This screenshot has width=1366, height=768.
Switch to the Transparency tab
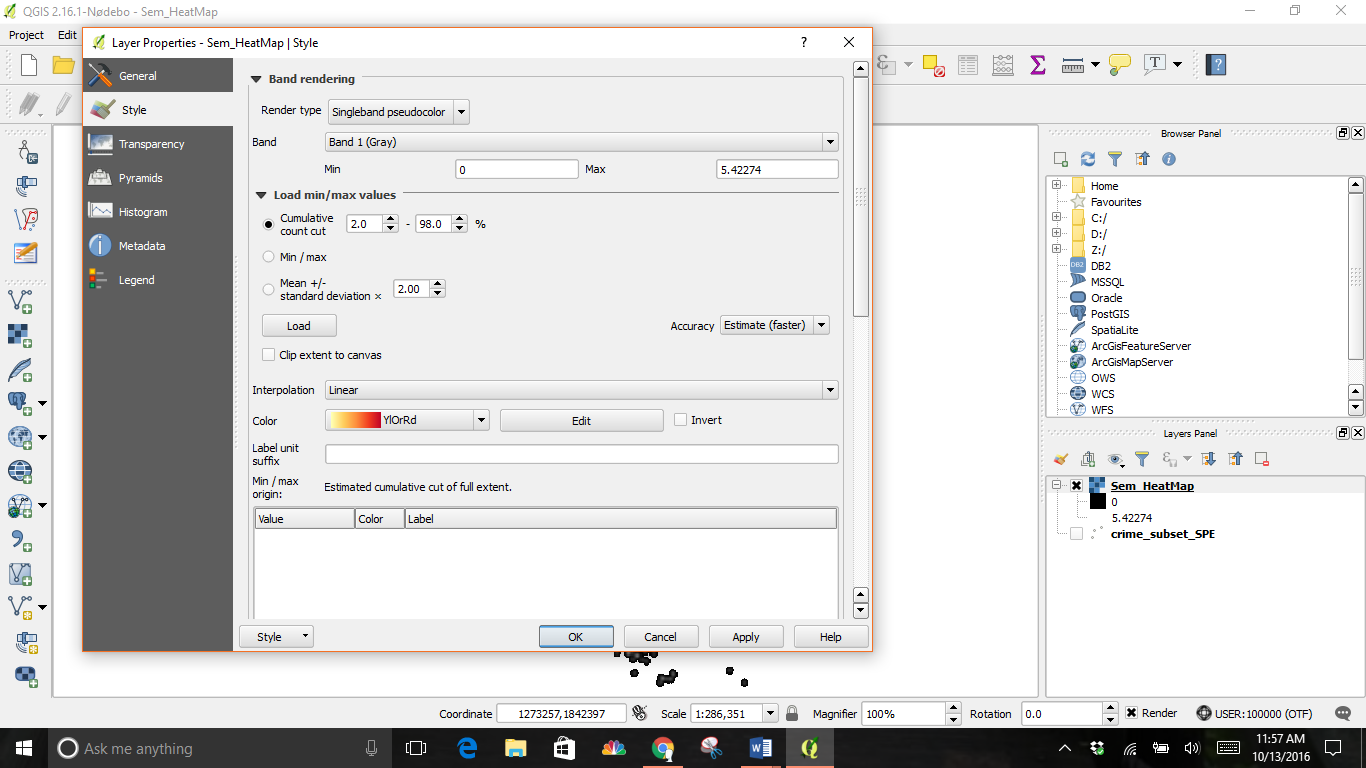(x=151, y=144)
